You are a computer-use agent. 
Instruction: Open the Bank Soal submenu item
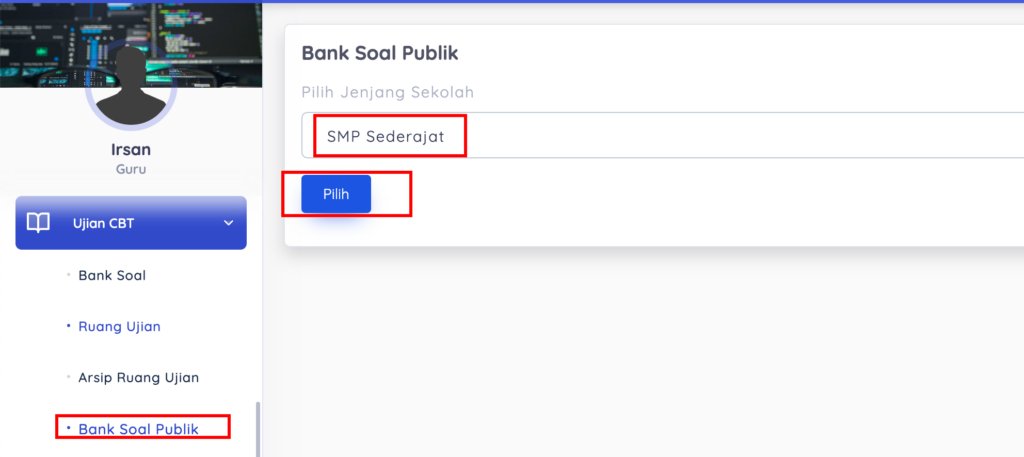point(112,276)
